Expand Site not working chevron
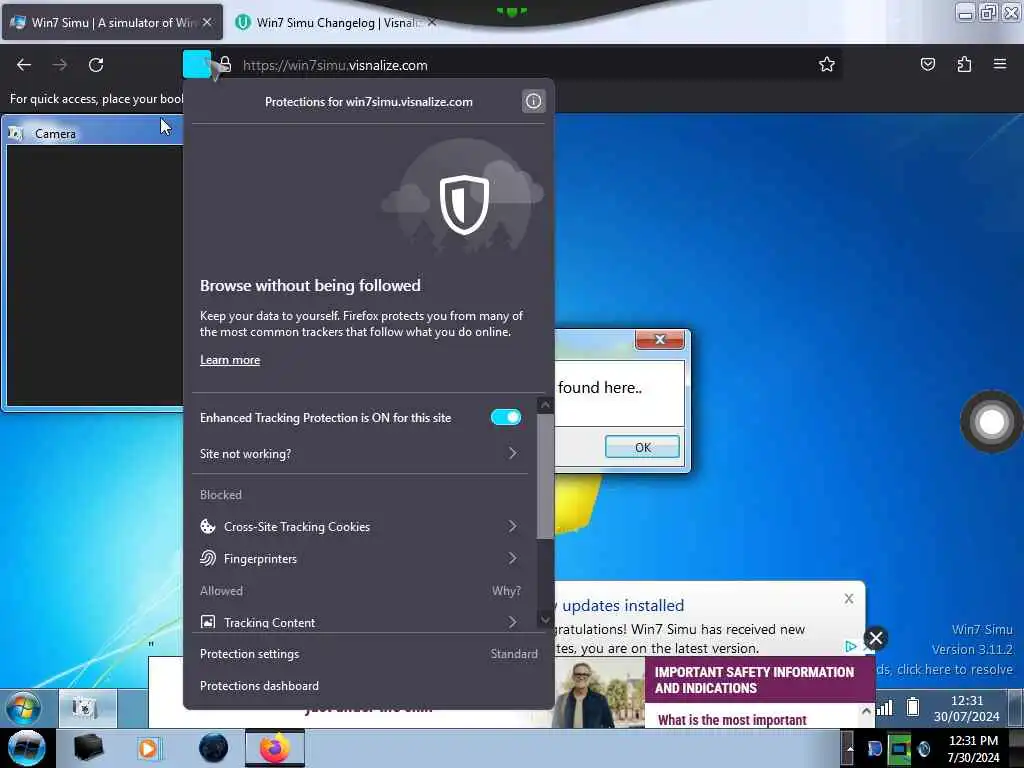 (x=513, y=453)
